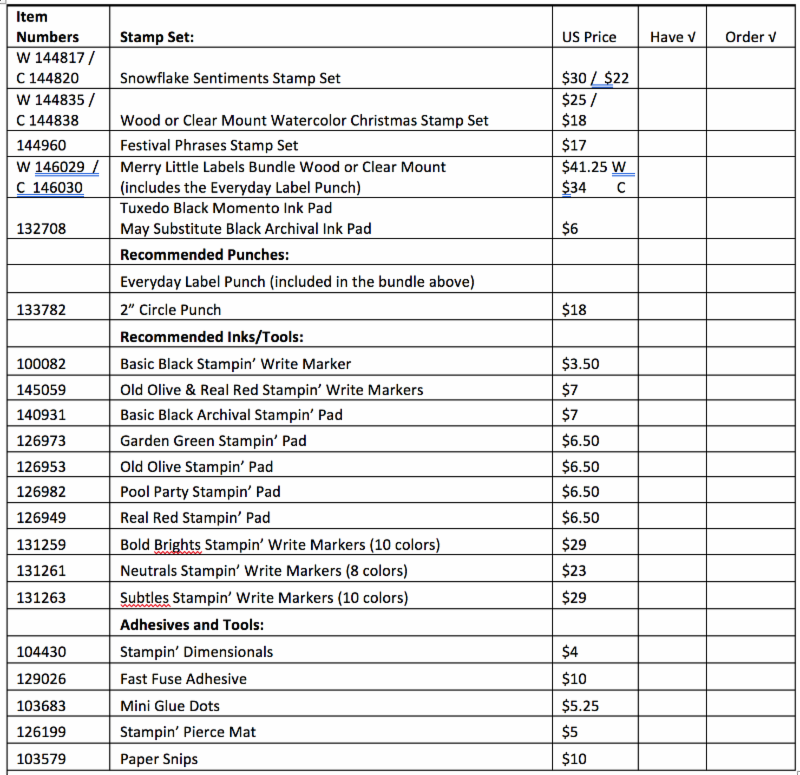Select 'Basic Black Stampin' Write Marker' entry
Screen dimensions: 800x775
coord(235,364)
